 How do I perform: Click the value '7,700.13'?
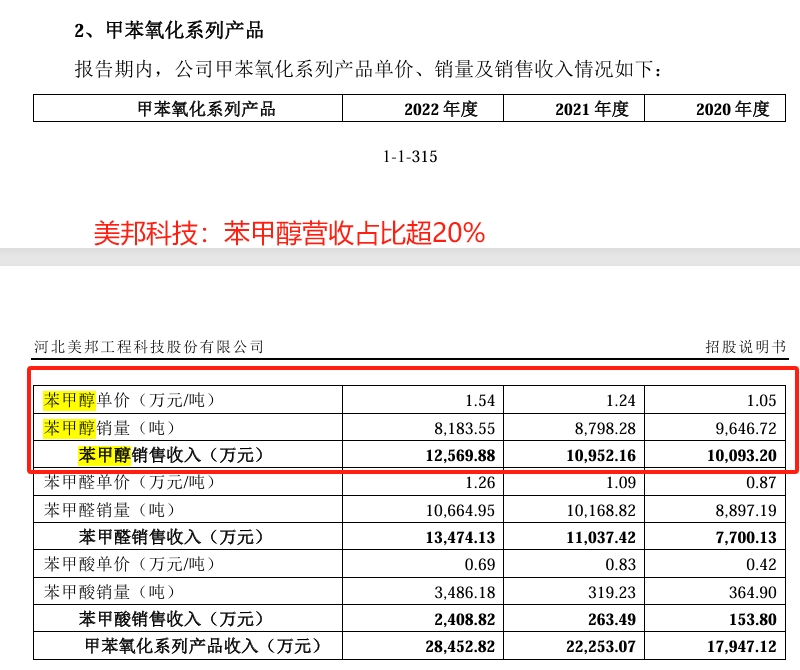click(x=746, y=537)
